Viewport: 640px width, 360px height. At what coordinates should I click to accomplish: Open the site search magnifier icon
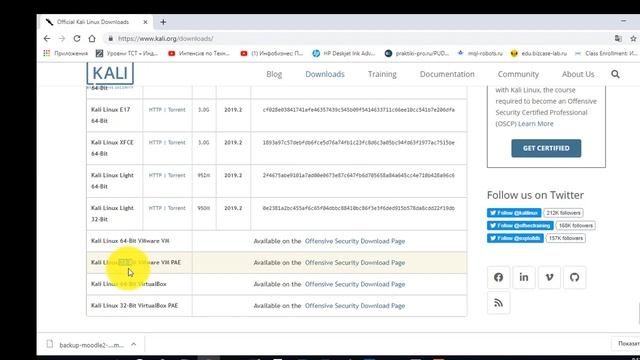pos(615,74)
